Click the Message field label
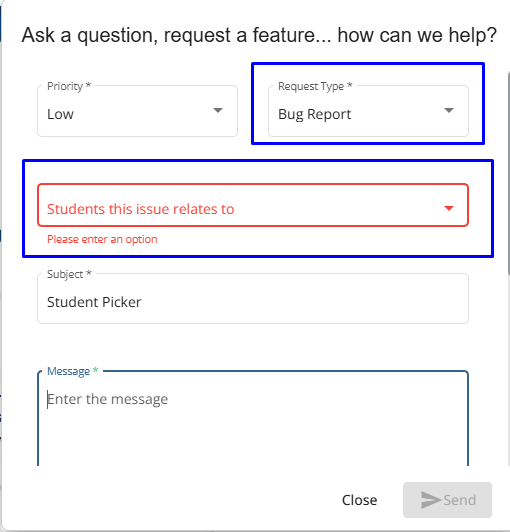Viewport: 510px width, 532px height. point(72,371)
